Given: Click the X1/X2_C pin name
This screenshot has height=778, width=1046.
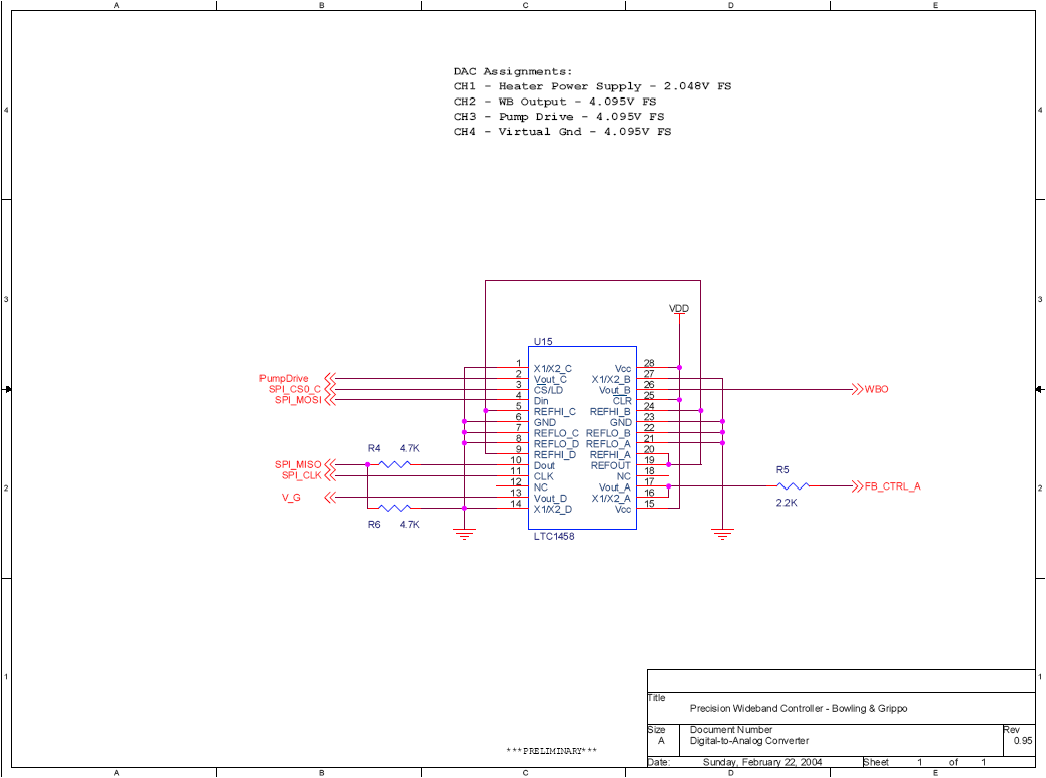Looking at the screenshot, I should tap(552, 368).
